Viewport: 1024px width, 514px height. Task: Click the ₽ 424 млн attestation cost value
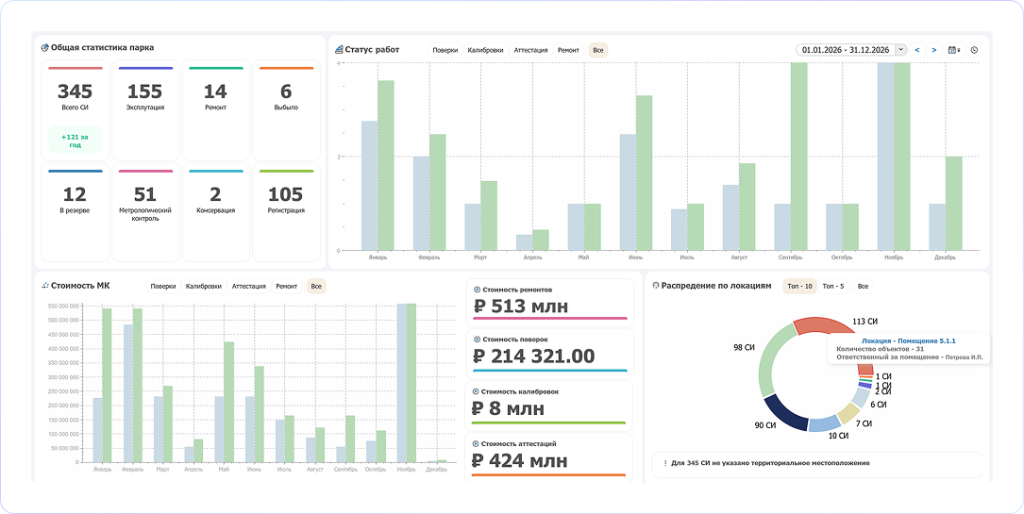[x=520, y=460]
